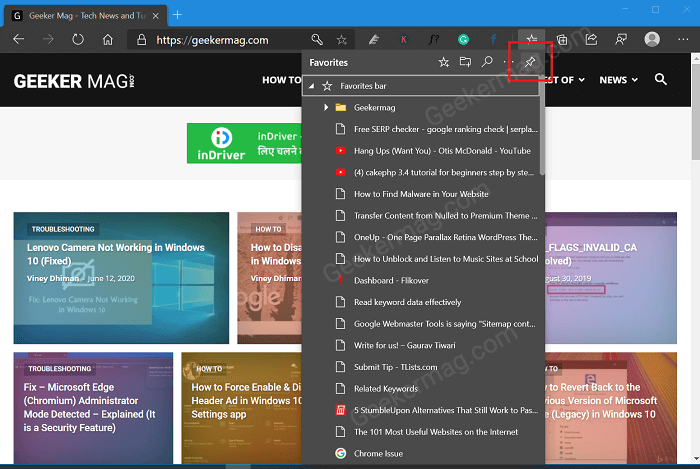This screenshot has width=700, height=469.
Task: Open 5 StumbleUpon Alternatives favorite
Action: pos(423,410)
